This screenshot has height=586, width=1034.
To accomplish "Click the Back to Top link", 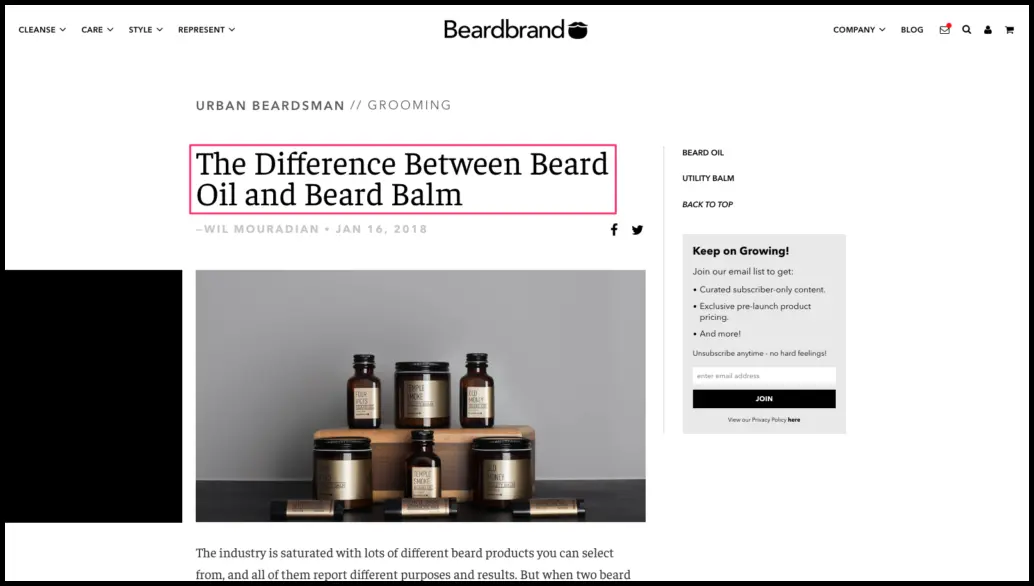I will coord(707,204).
